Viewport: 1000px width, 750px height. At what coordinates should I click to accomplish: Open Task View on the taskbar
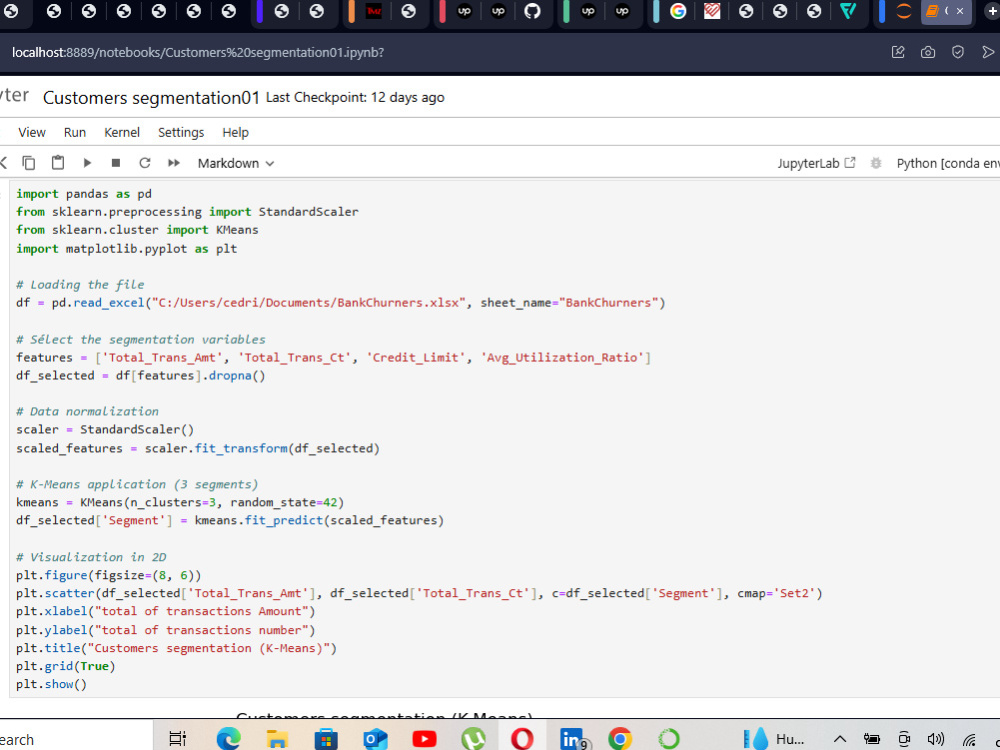click(x=178, y=739)
